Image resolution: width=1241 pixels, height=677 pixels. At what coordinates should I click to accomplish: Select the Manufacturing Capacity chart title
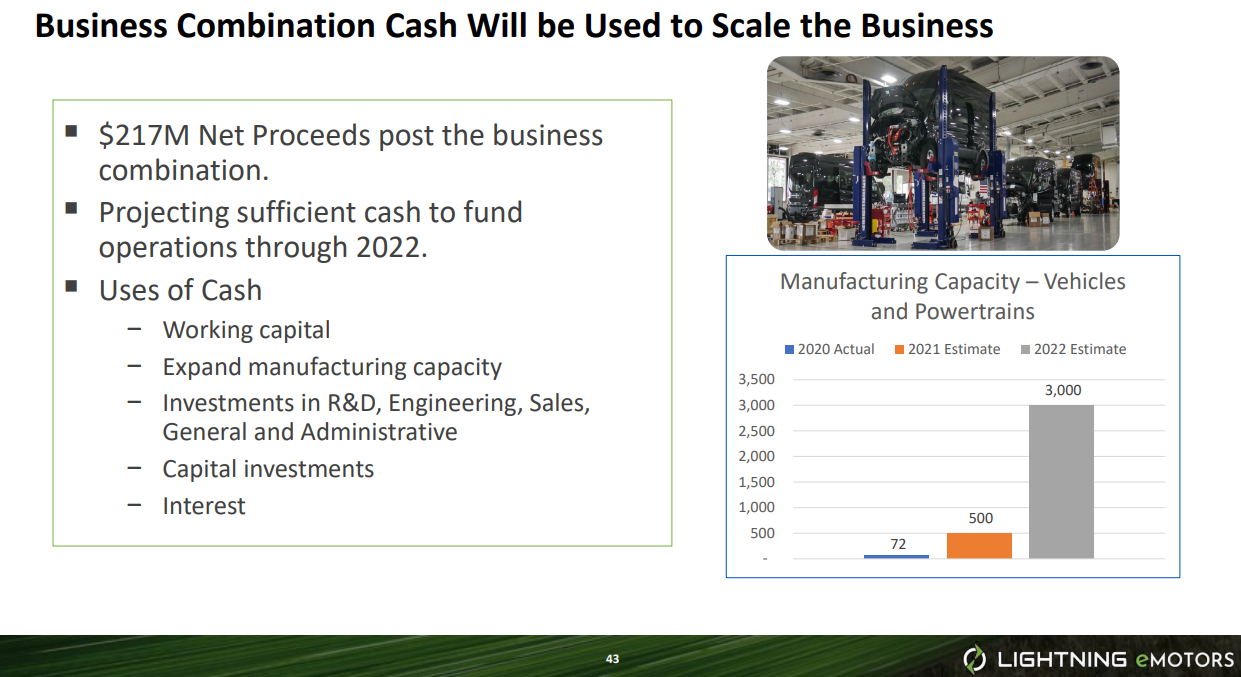click(952, 295)
